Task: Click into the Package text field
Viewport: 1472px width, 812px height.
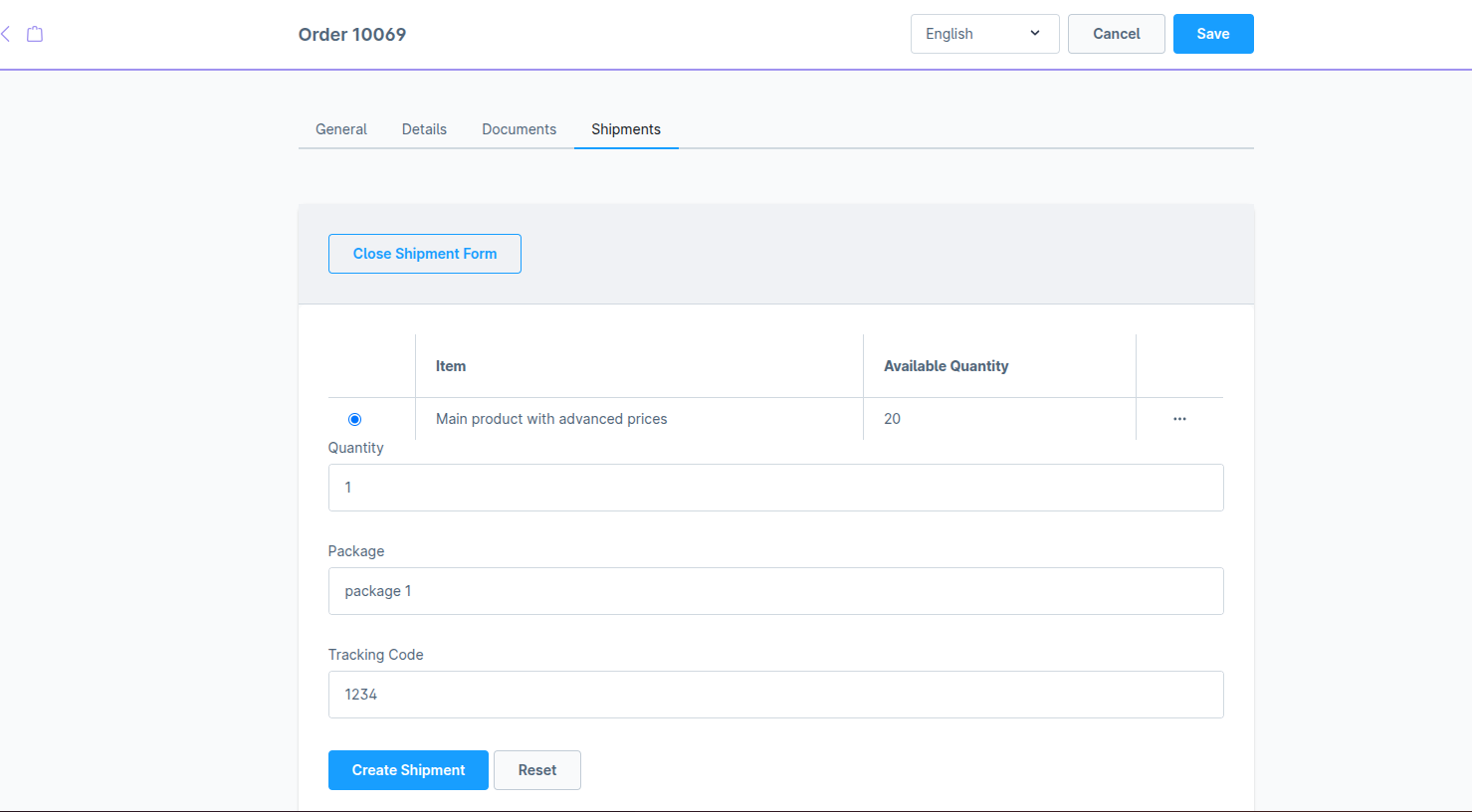Action: 775,591
